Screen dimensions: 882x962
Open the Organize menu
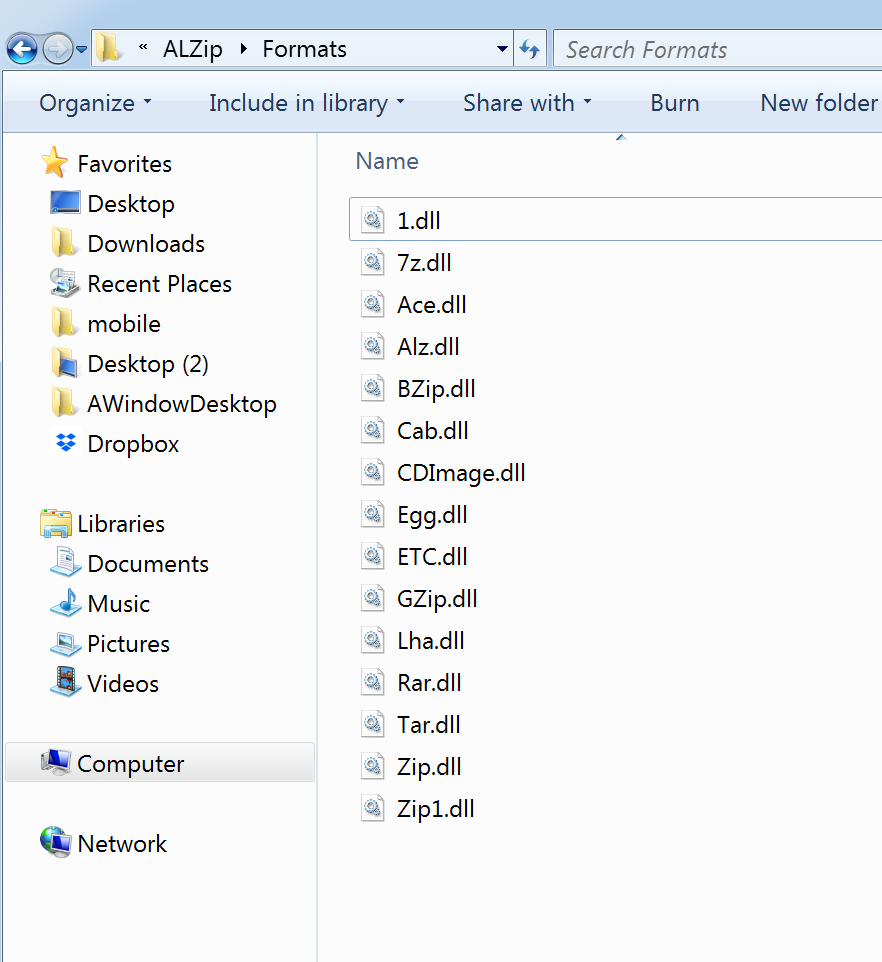click(95, 103)
